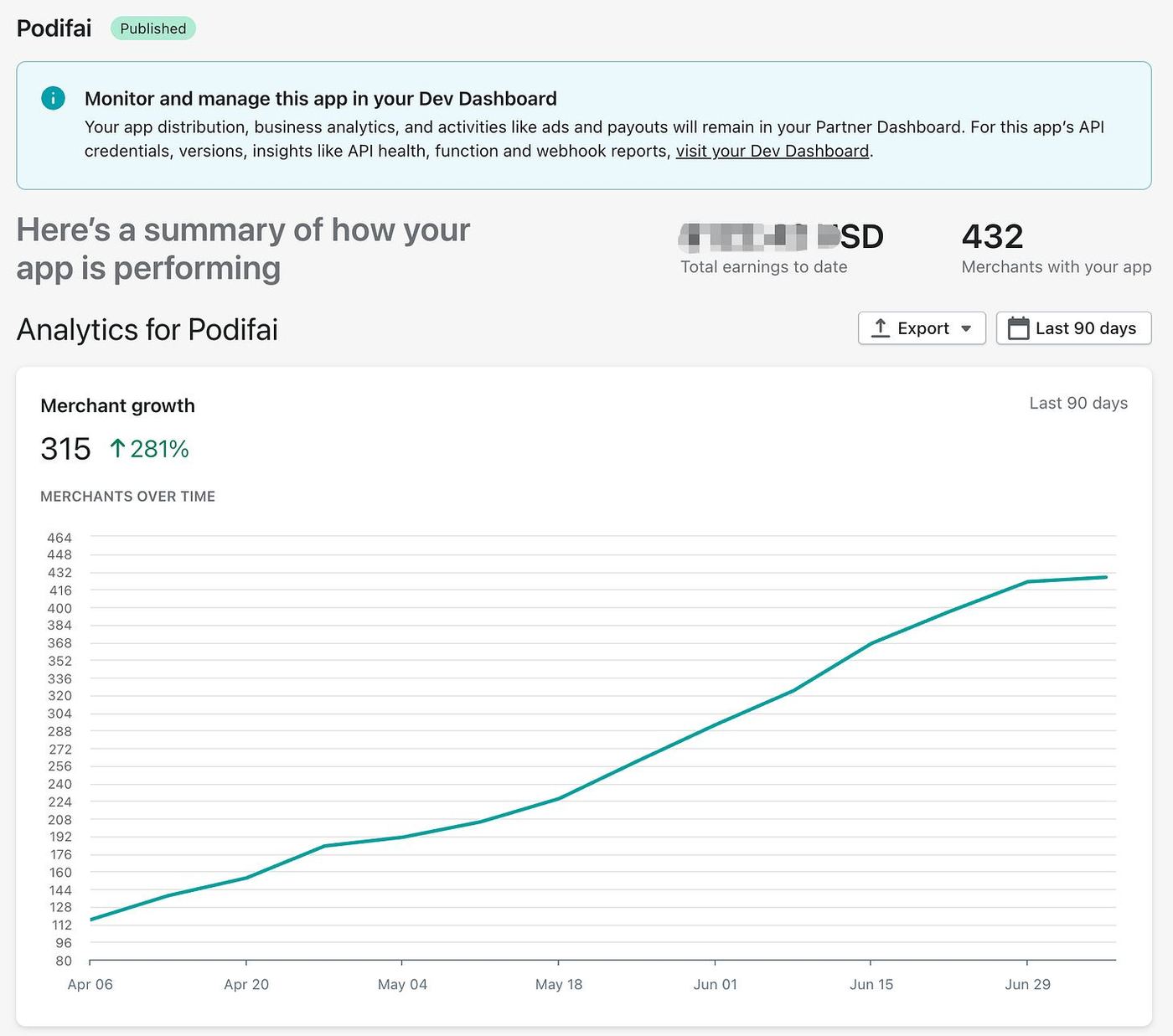
Task: Click the 320 y-axis label
Action: (59, 696)
